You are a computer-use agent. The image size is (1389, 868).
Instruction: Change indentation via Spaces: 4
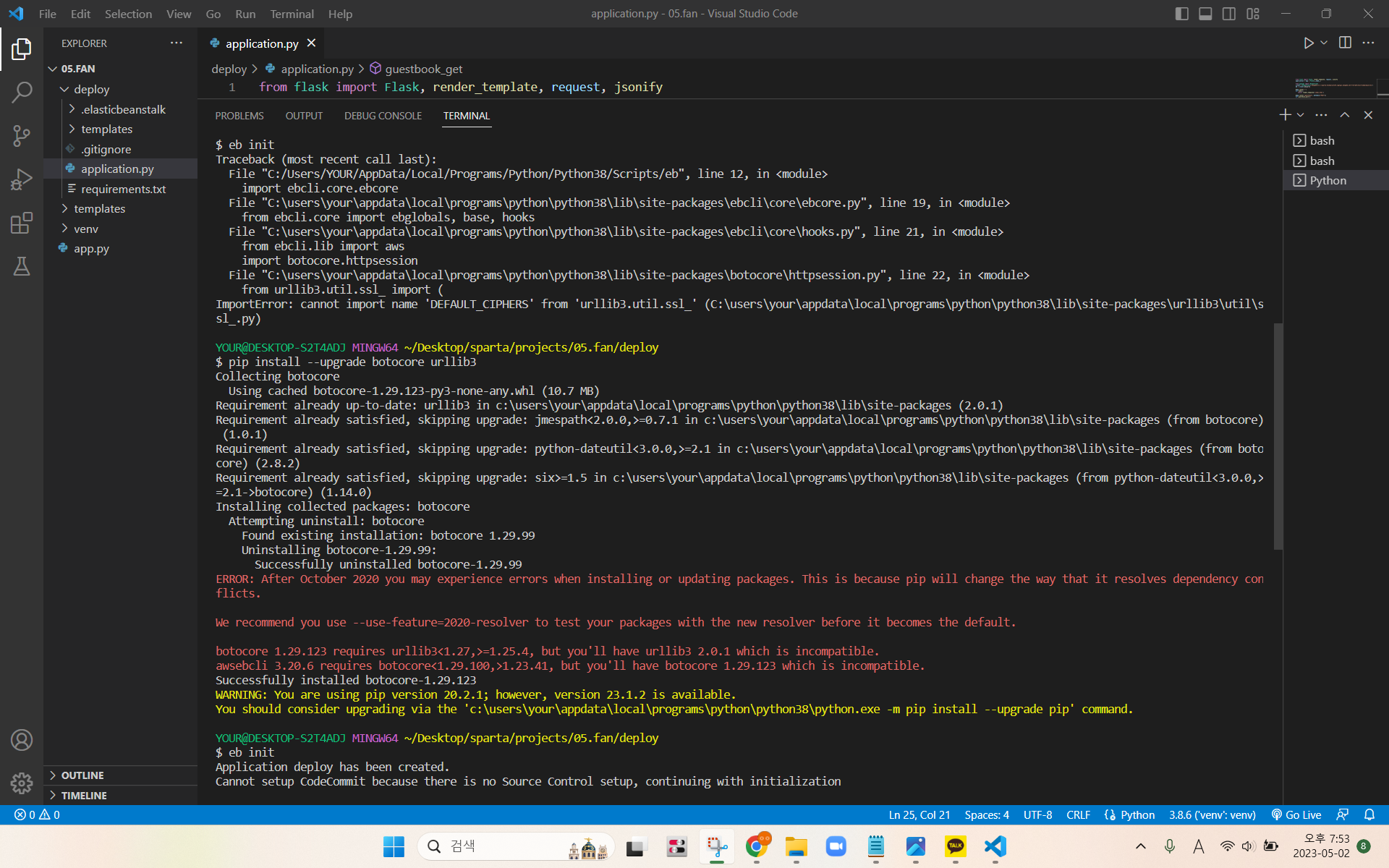coord(987,814)
